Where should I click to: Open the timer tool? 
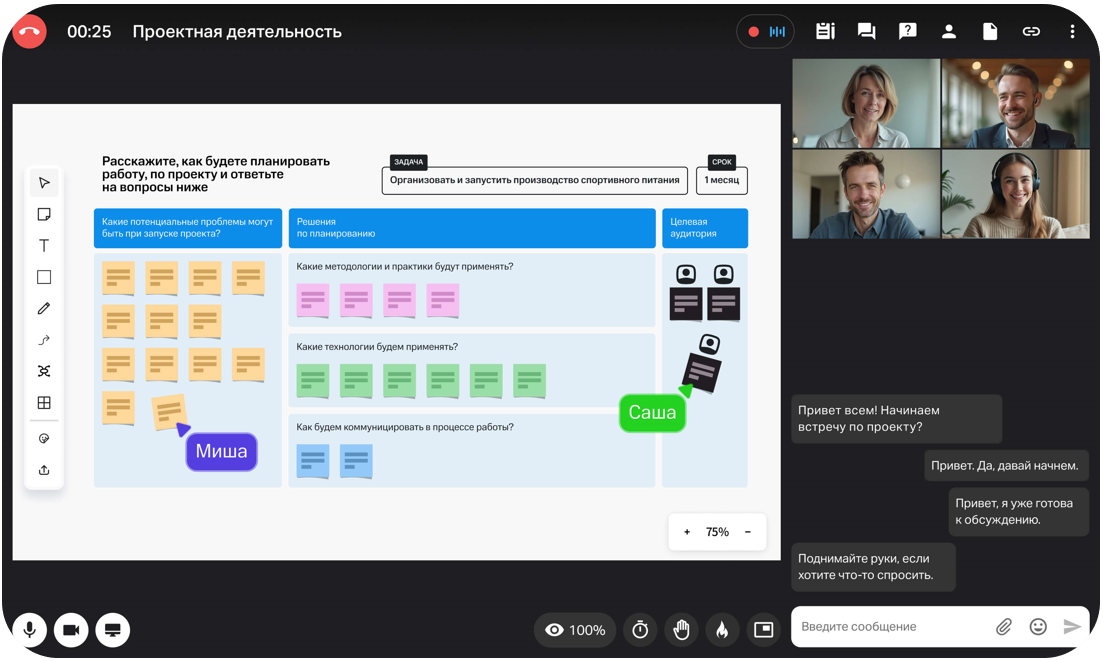(x=641, y=630)
